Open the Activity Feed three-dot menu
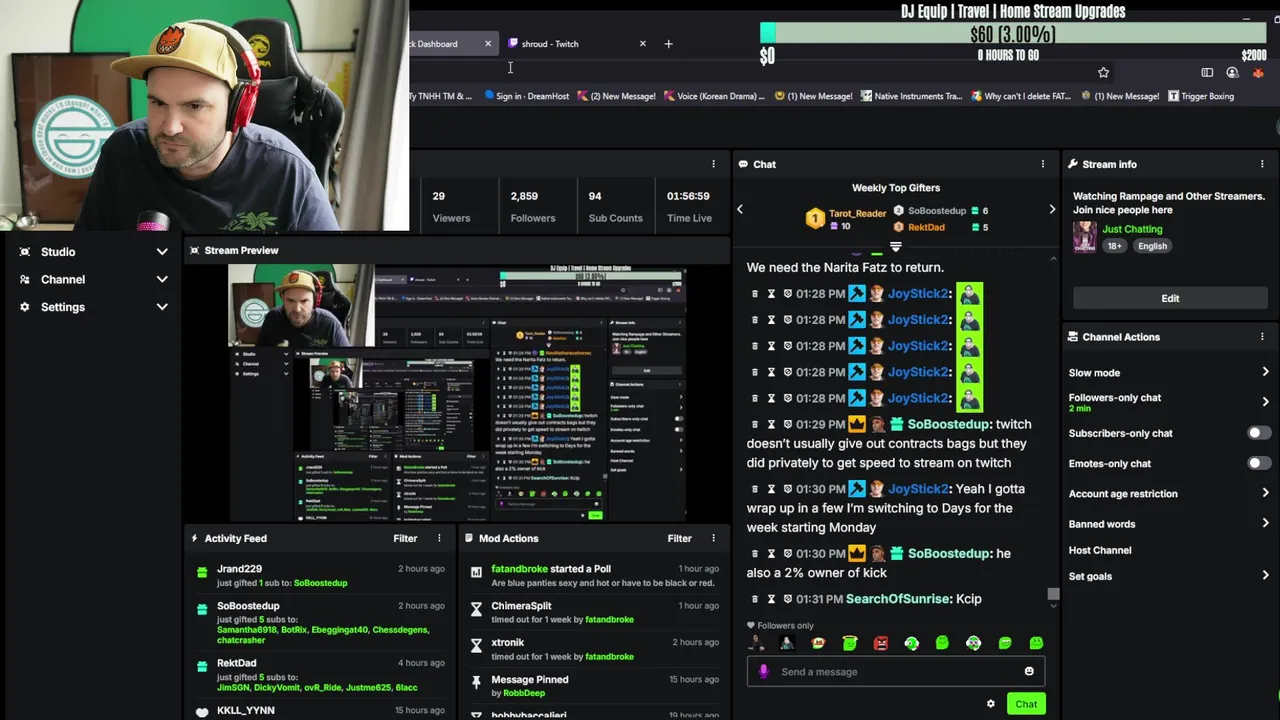This screenshot has height=720, width=1280. pos(439,538)
